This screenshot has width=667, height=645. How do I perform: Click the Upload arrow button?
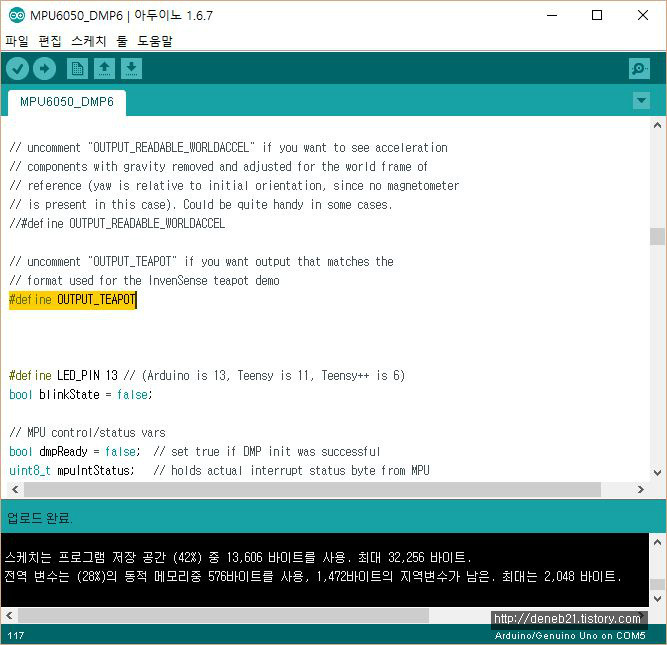click(x=44, y=68)
